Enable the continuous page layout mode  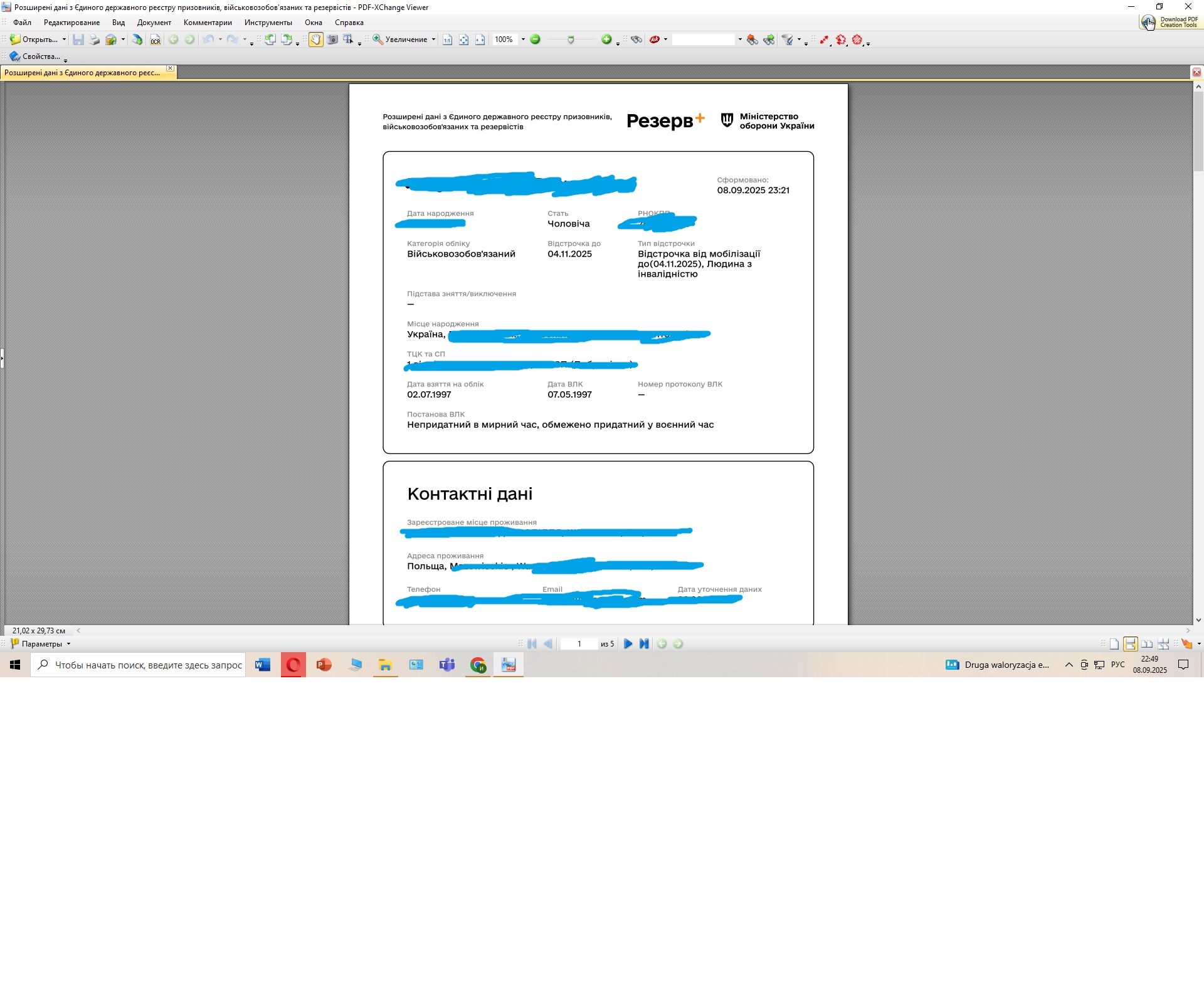tap(1130, 643)
